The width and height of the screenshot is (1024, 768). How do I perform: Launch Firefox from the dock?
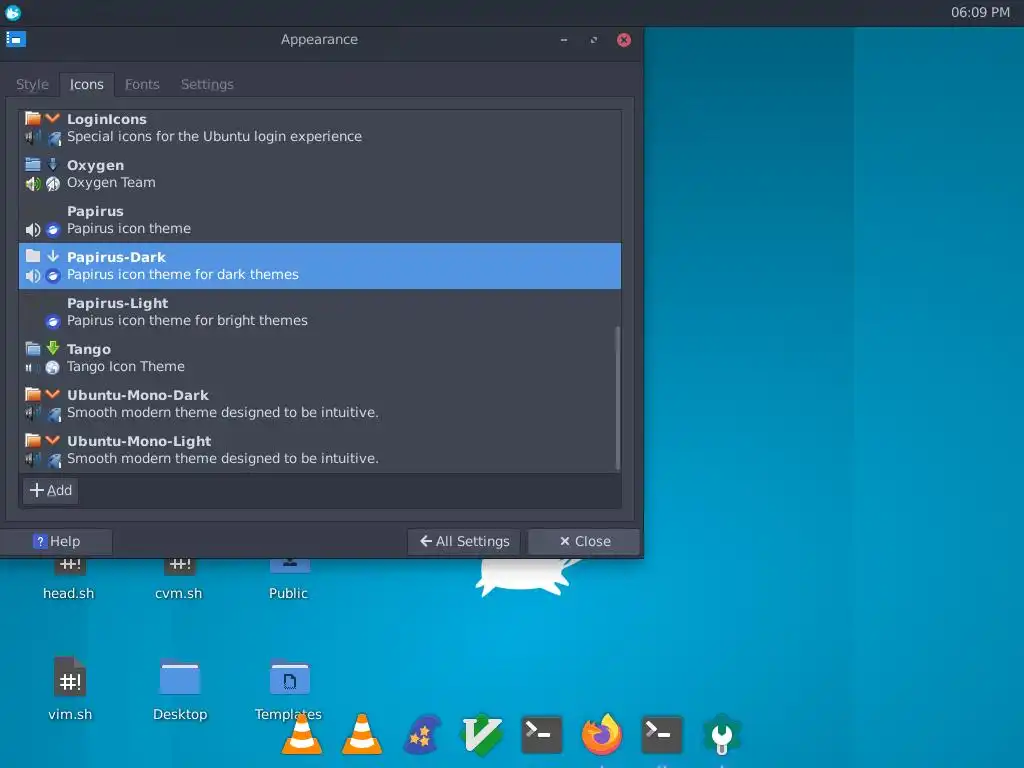point(601,735)
